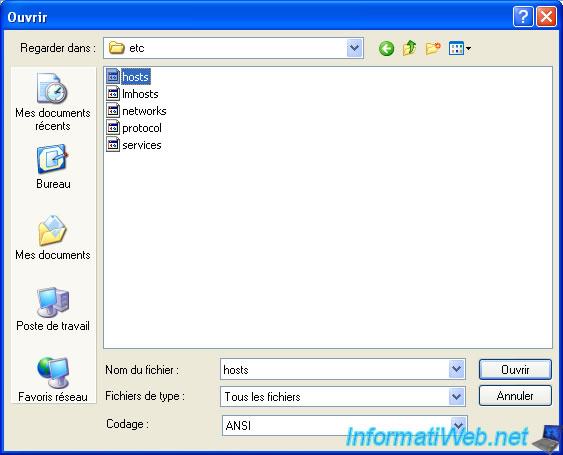Click the help question mark button
Screen dimensions: 563x455
click(523, 17)
